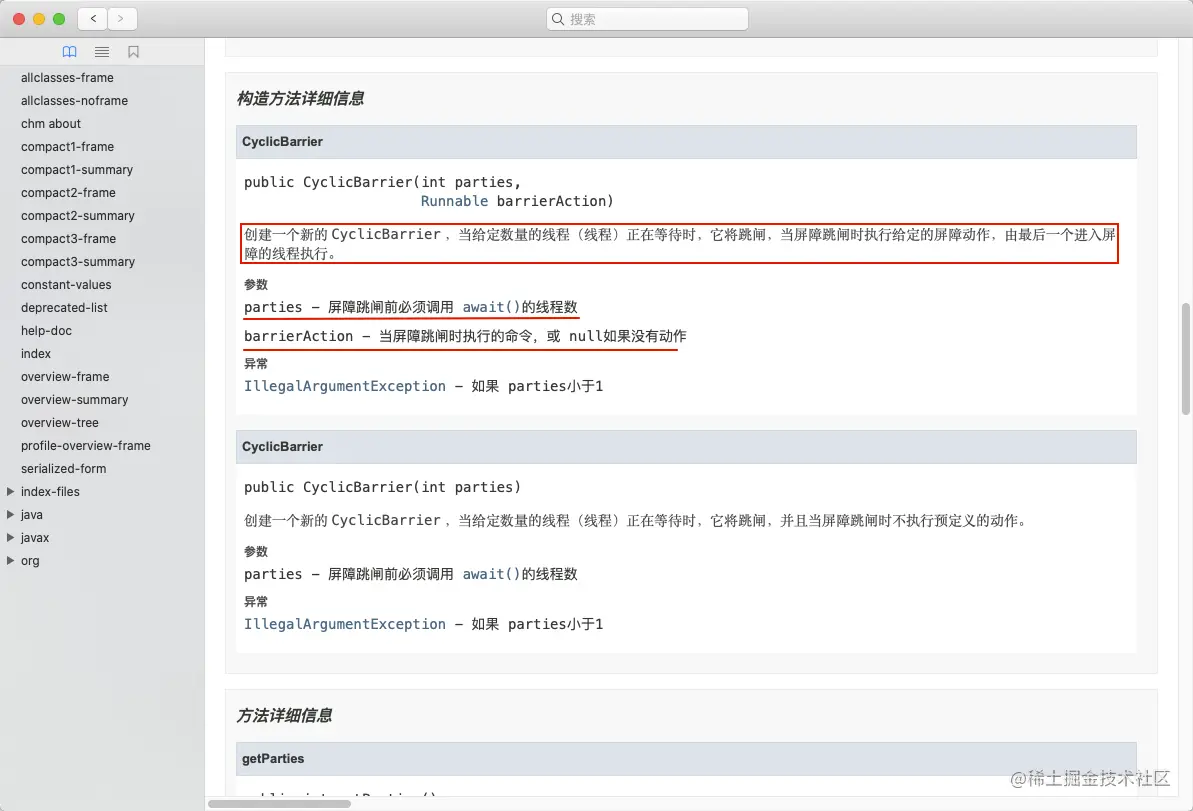Click the barrierAction parameter description
This screenshot has width=1193, height=811.
click(465, 336)
